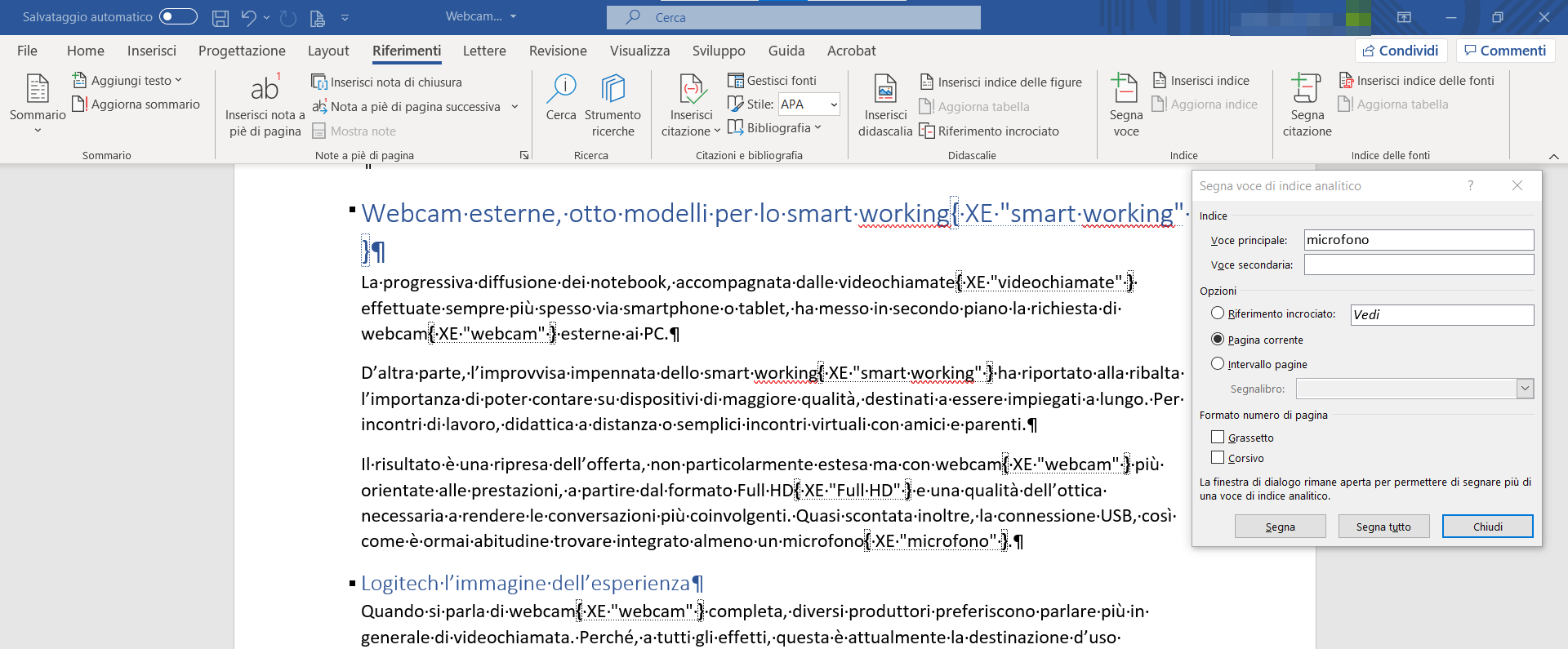The width and height of the screenshot is (1568, 649).
Task: Toggle Salvataggio automatico switch
Action: click(x=178, y=16)
